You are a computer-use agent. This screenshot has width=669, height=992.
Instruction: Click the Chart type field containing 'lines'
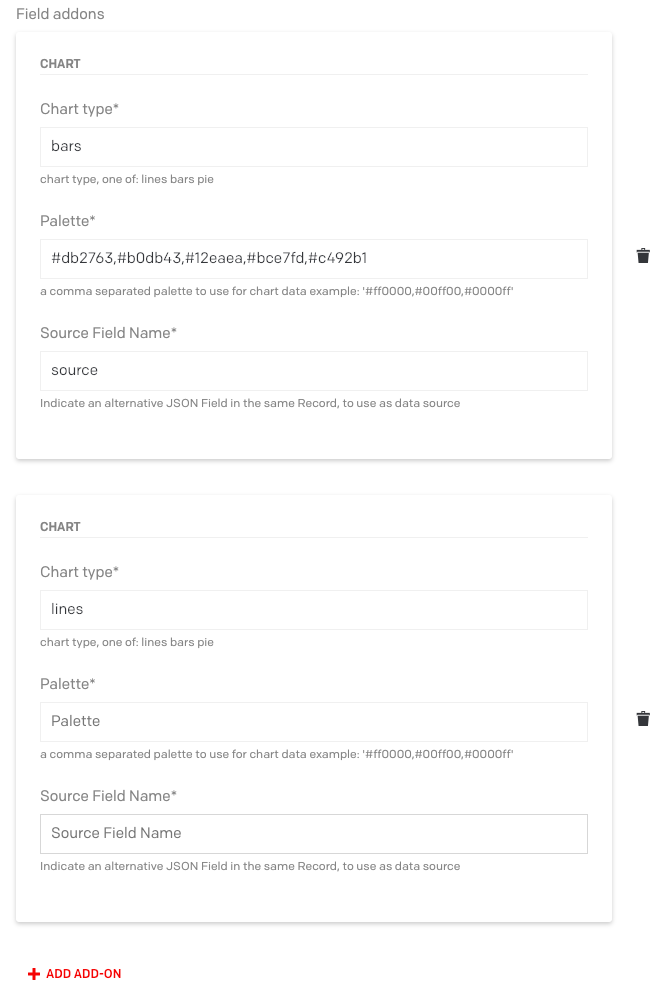(314, 609)
